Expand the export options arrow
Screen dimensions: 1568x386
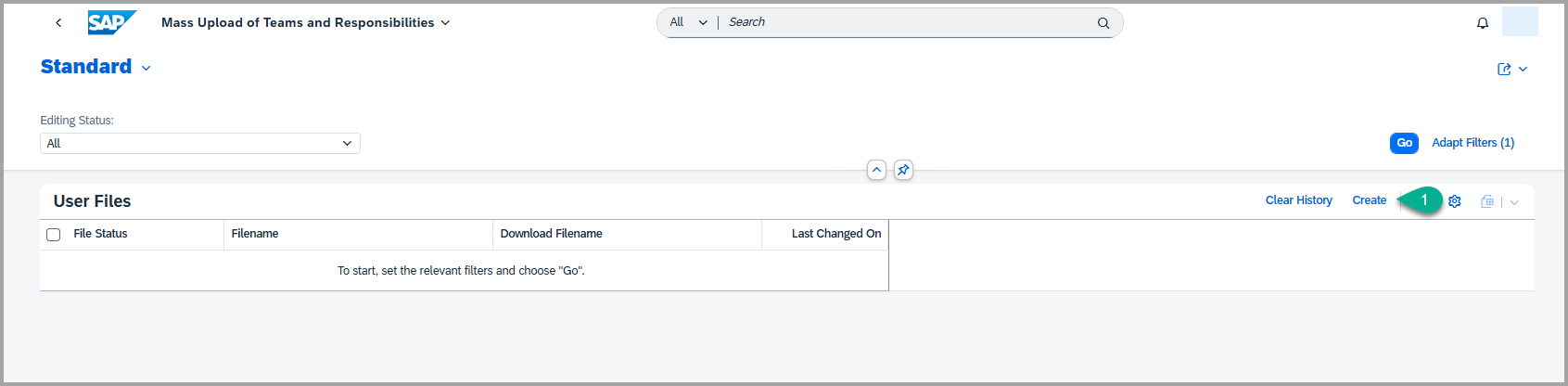pyautogui.click(x=1514, y=202)
